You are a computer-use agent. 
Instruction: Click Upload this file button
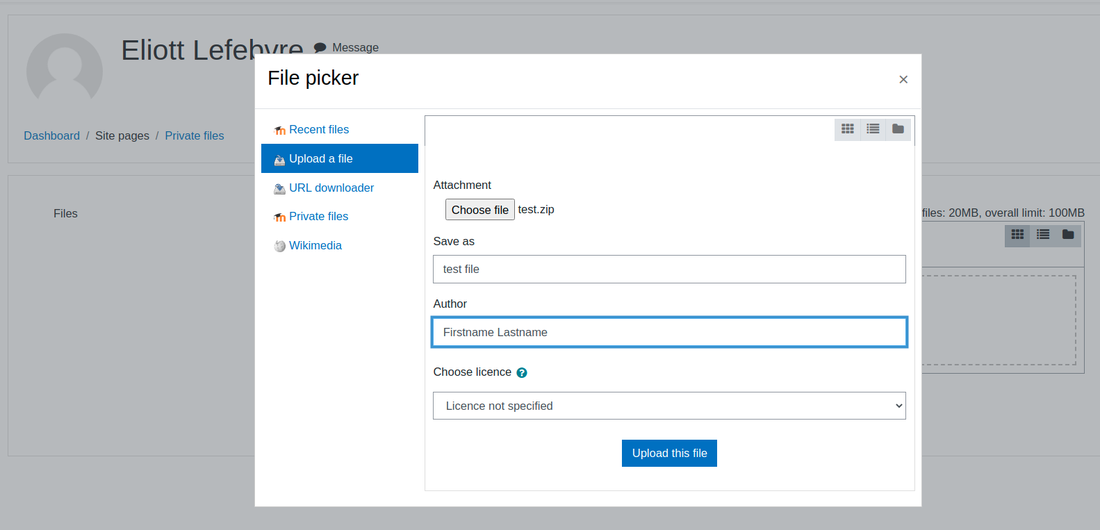[x=669, y=453]
